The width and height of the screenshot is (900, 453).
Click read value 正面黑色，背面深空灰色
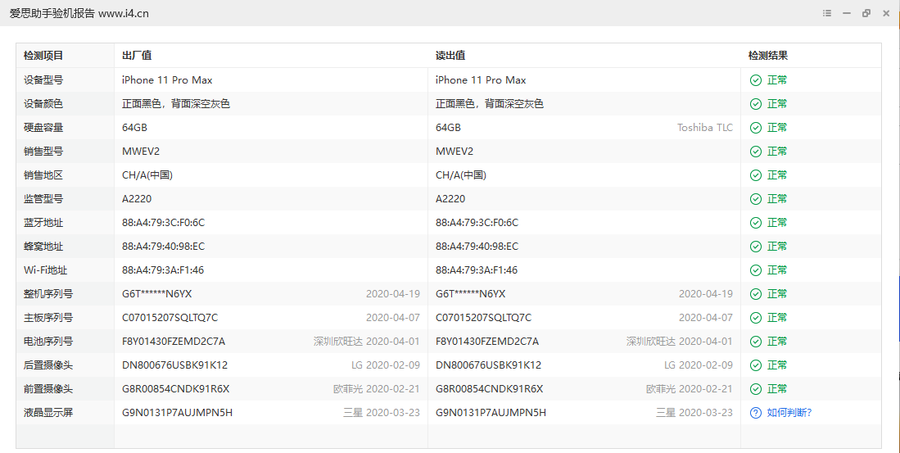[x=489, y=104]
